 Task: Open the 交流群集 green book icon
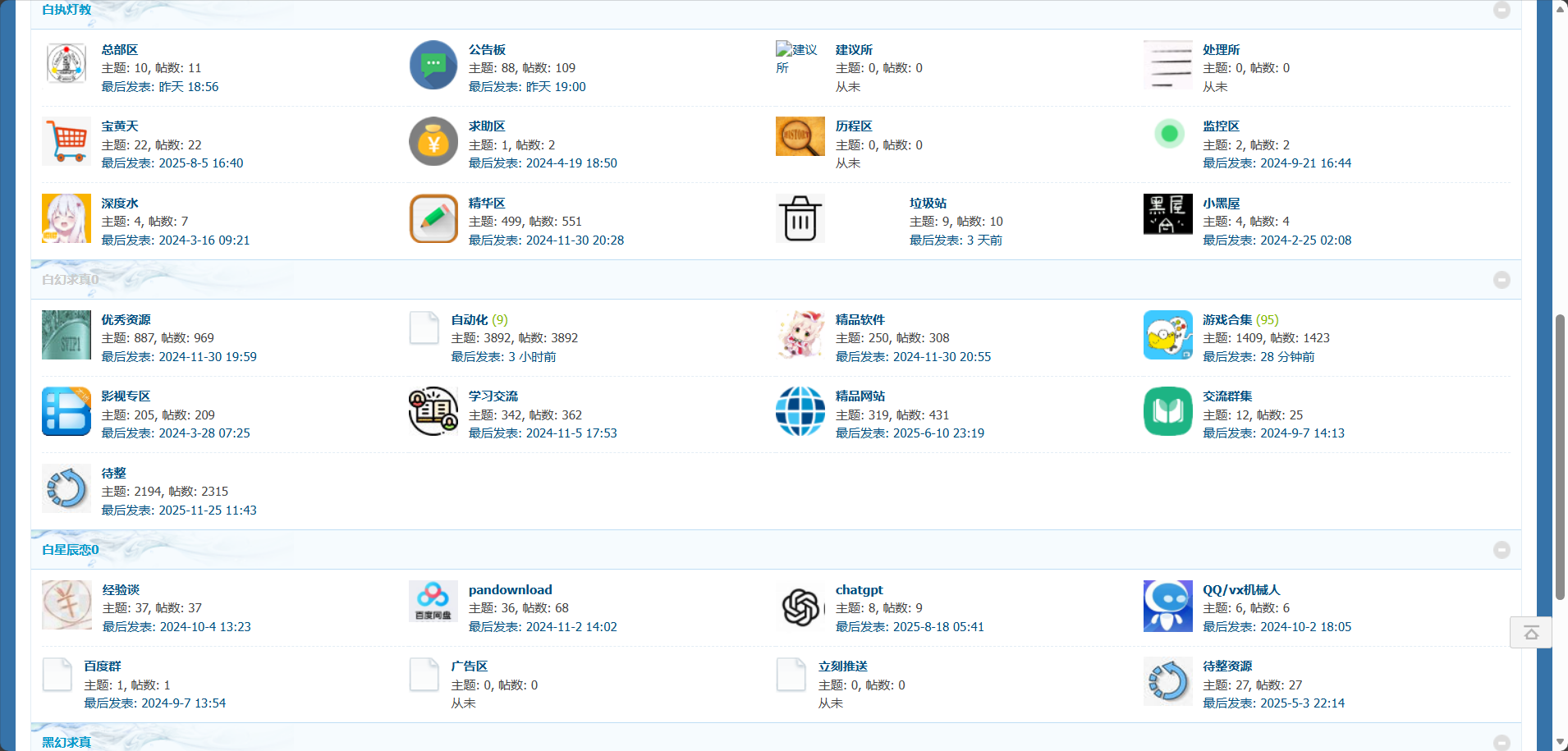pos(1167,411)
